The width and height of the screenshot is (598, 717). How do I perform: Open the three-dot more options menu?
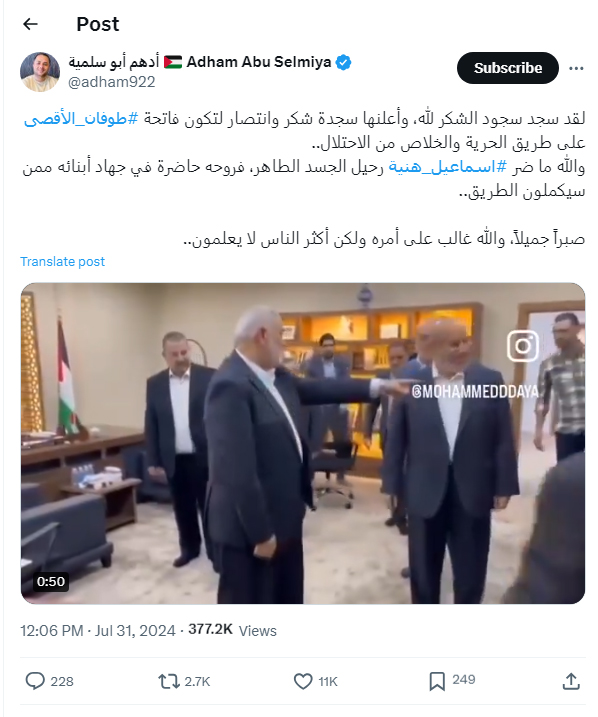576,68
